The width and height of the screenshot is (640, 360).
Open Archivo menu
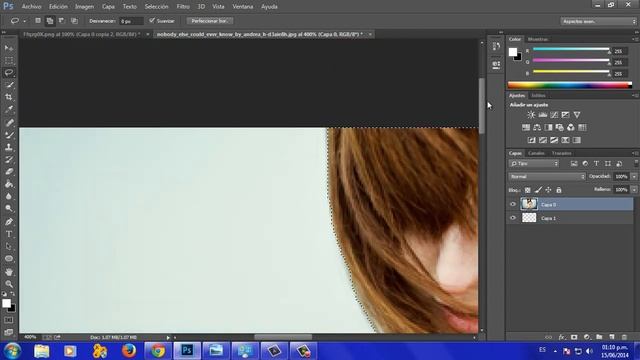(31, 7)
